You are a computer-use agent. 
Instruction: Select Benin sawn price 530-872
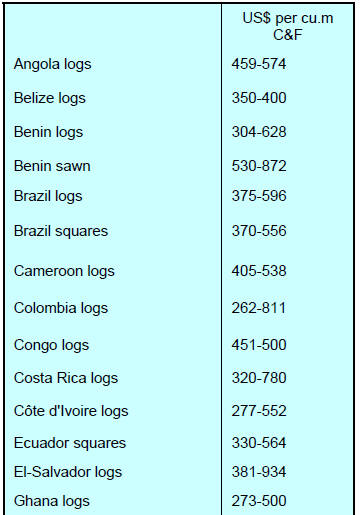coord(259,166)
